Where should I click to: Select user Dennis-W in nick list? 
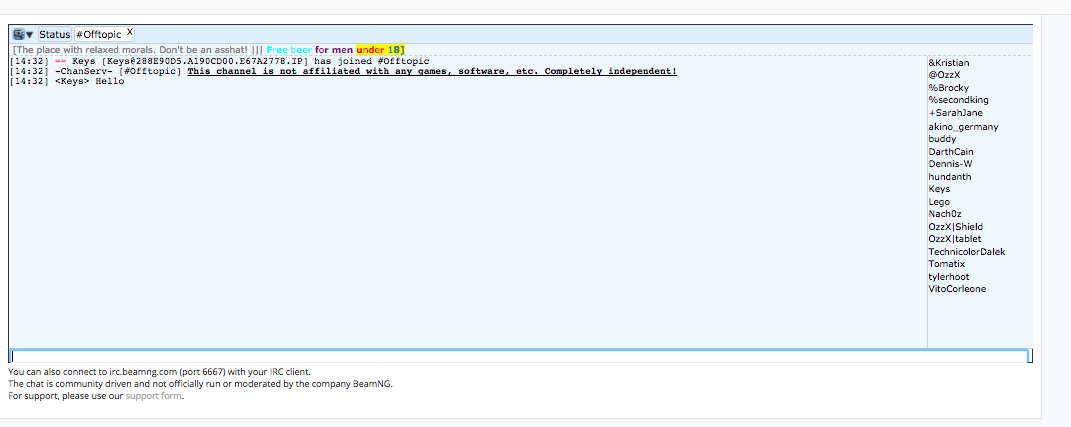950,164
